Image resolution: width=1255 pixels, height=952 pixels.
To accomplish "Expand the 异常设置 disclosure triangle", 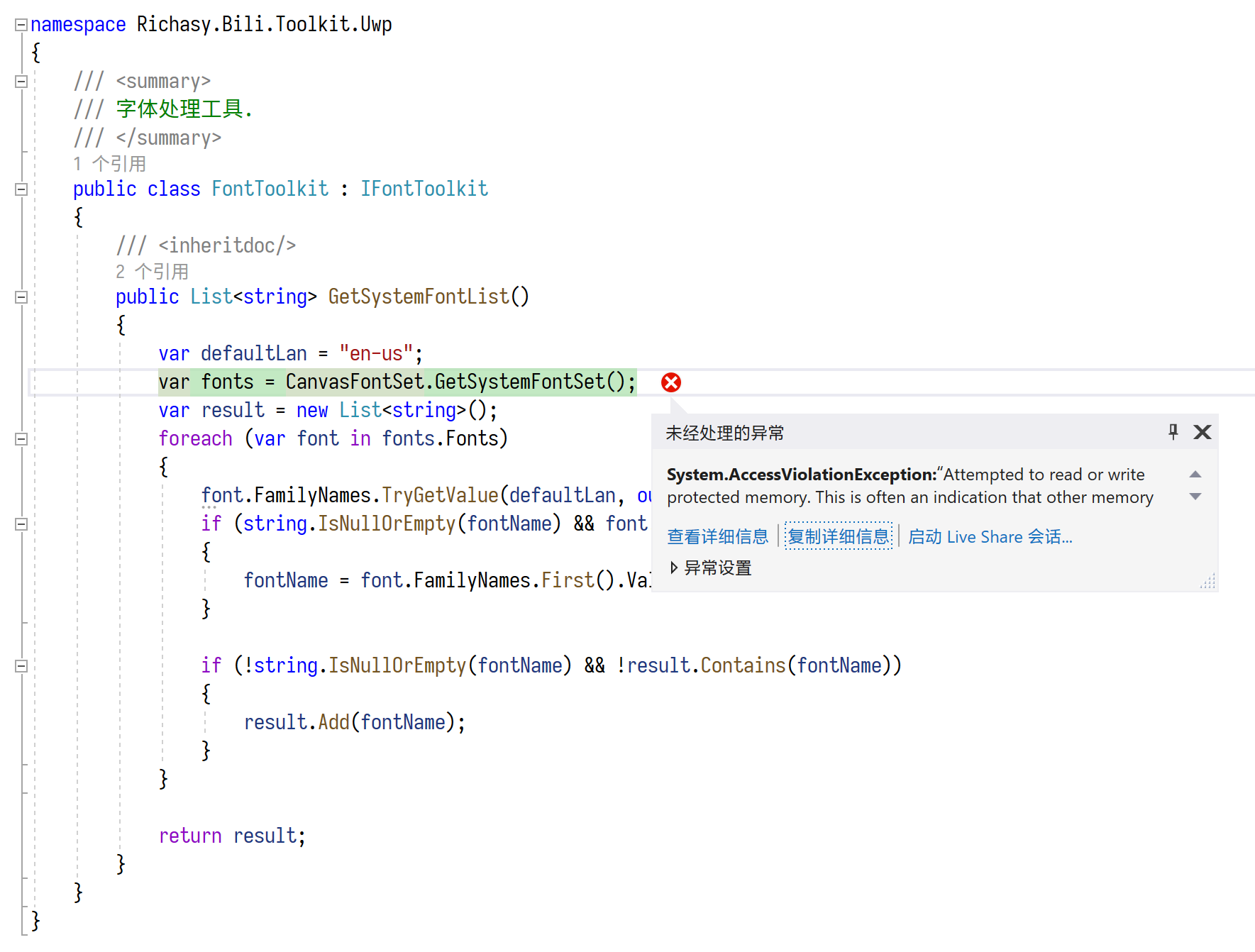I will (x=673, y=568).
